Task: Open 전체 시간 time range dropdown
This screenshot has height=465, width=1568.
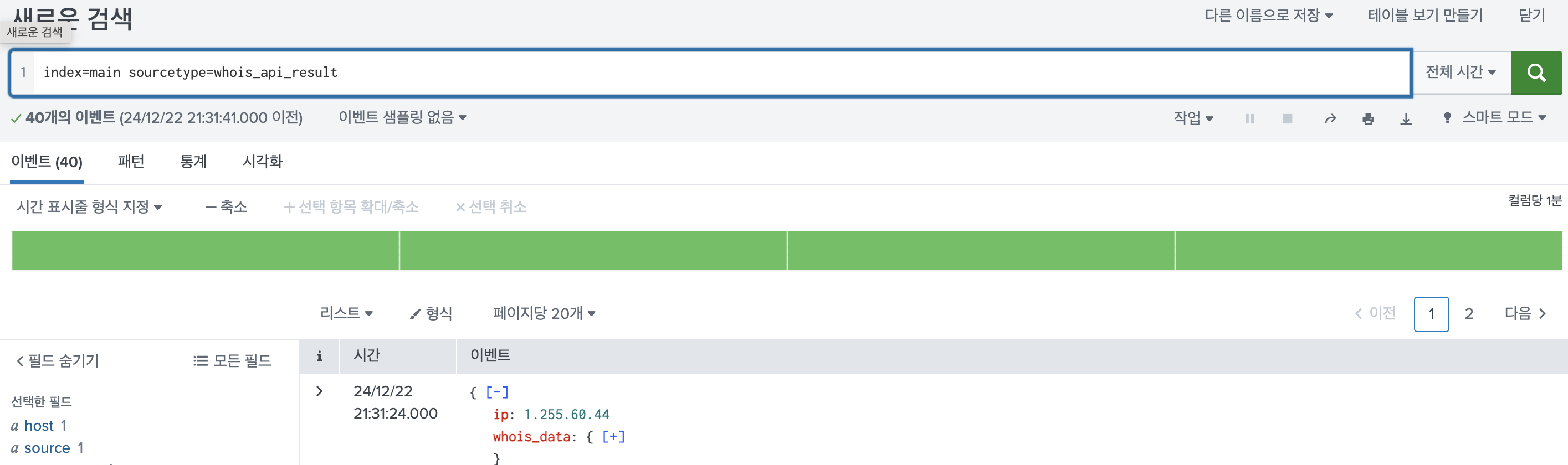Action: 1461,73
